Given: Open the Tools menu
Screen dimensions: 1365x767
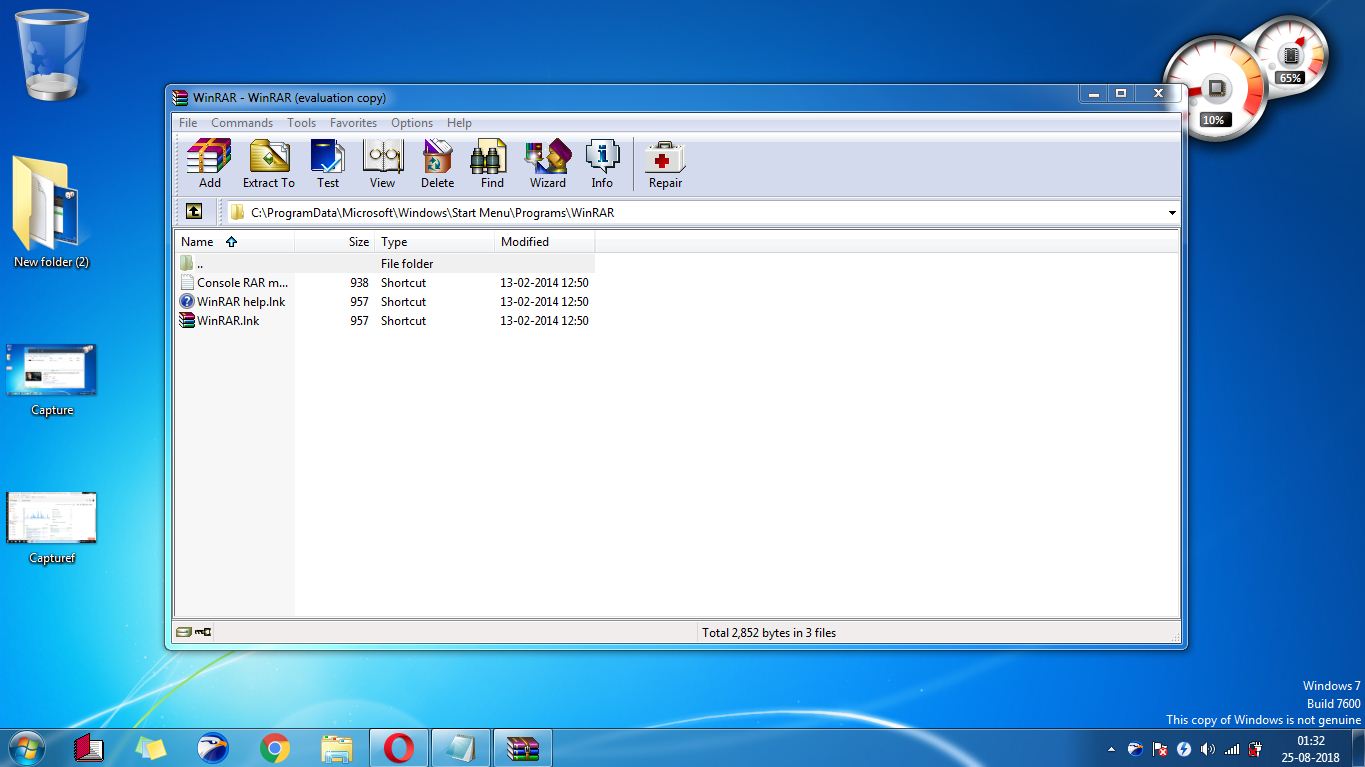Looking at the screenshot, I should click(301, 123).
